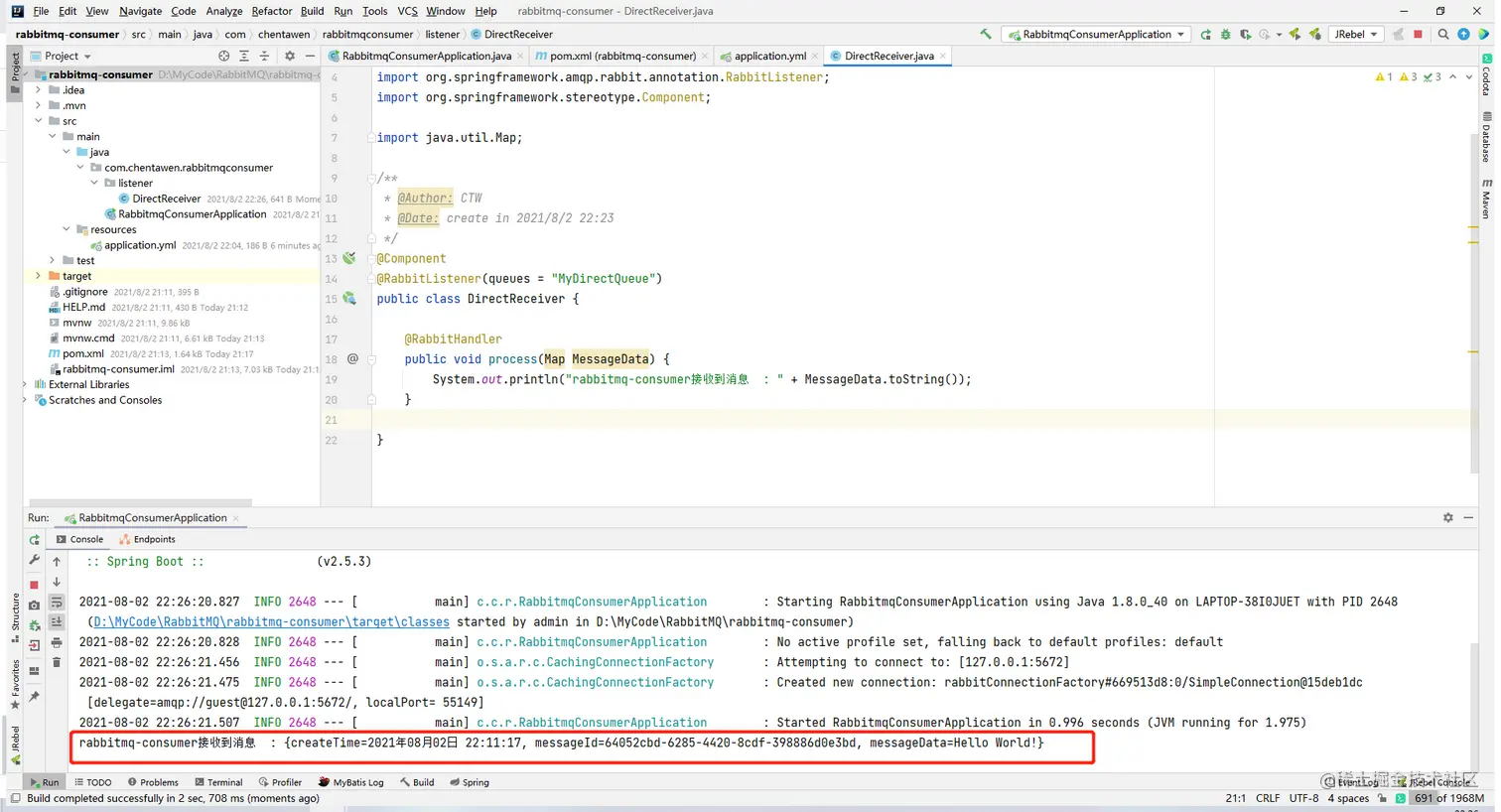Image resolution: width=1501 pixels, height=812 pixels.
Task: Expand the .idea folder
Action: coord(39,90)
